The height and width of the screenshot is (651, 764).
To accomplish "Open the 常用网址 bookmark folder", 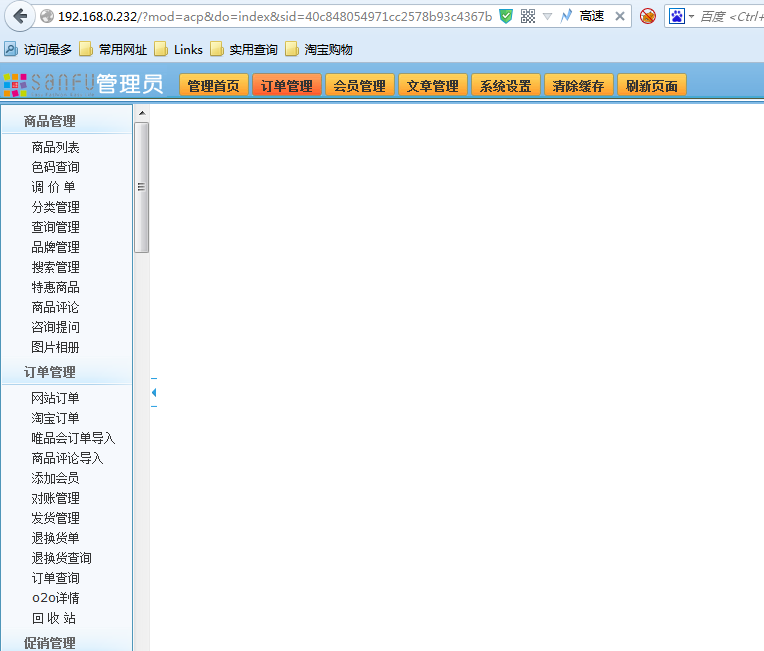I will point(113,49).
